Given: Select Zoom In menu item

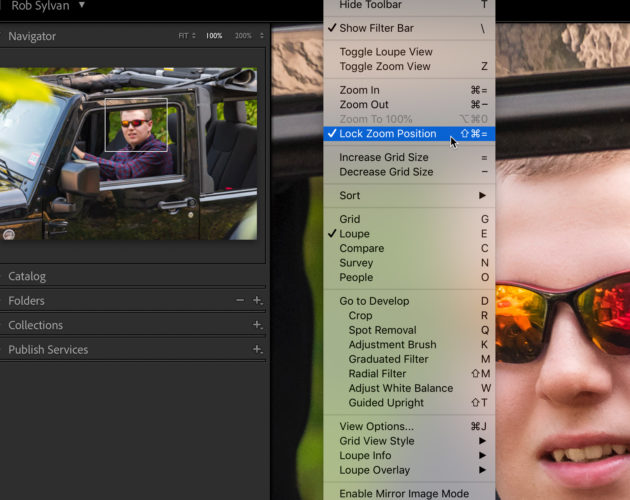Looking at the screenshot, I should (409, 90).
